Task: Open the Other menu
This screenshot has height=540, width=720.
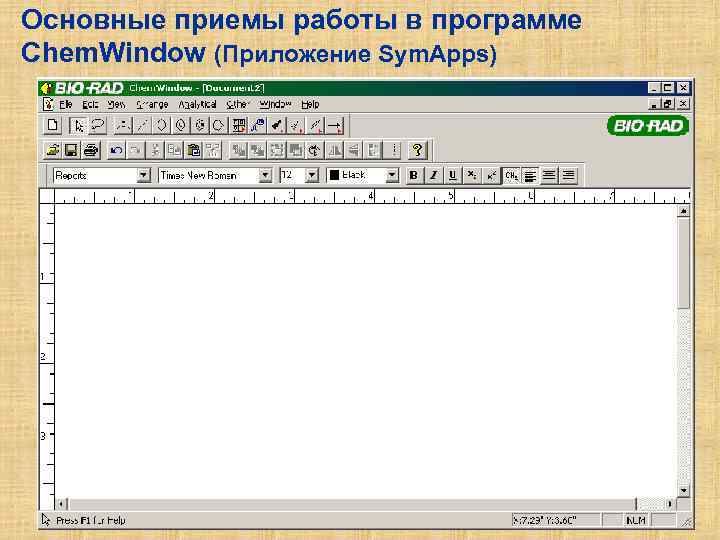Action: (x=237, y=105)
